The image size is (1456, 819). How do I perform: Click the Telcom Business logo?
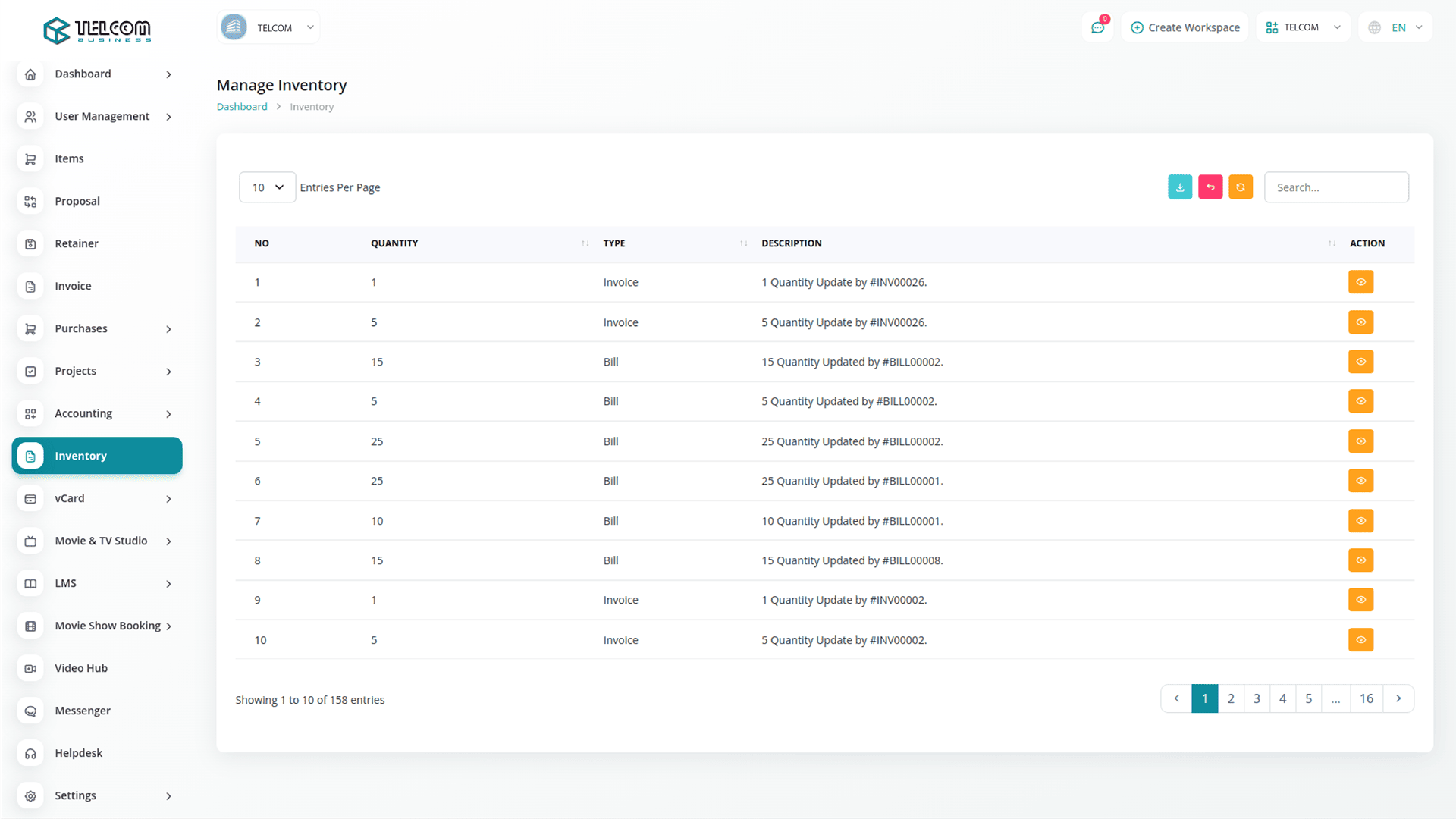coord(97,30)
